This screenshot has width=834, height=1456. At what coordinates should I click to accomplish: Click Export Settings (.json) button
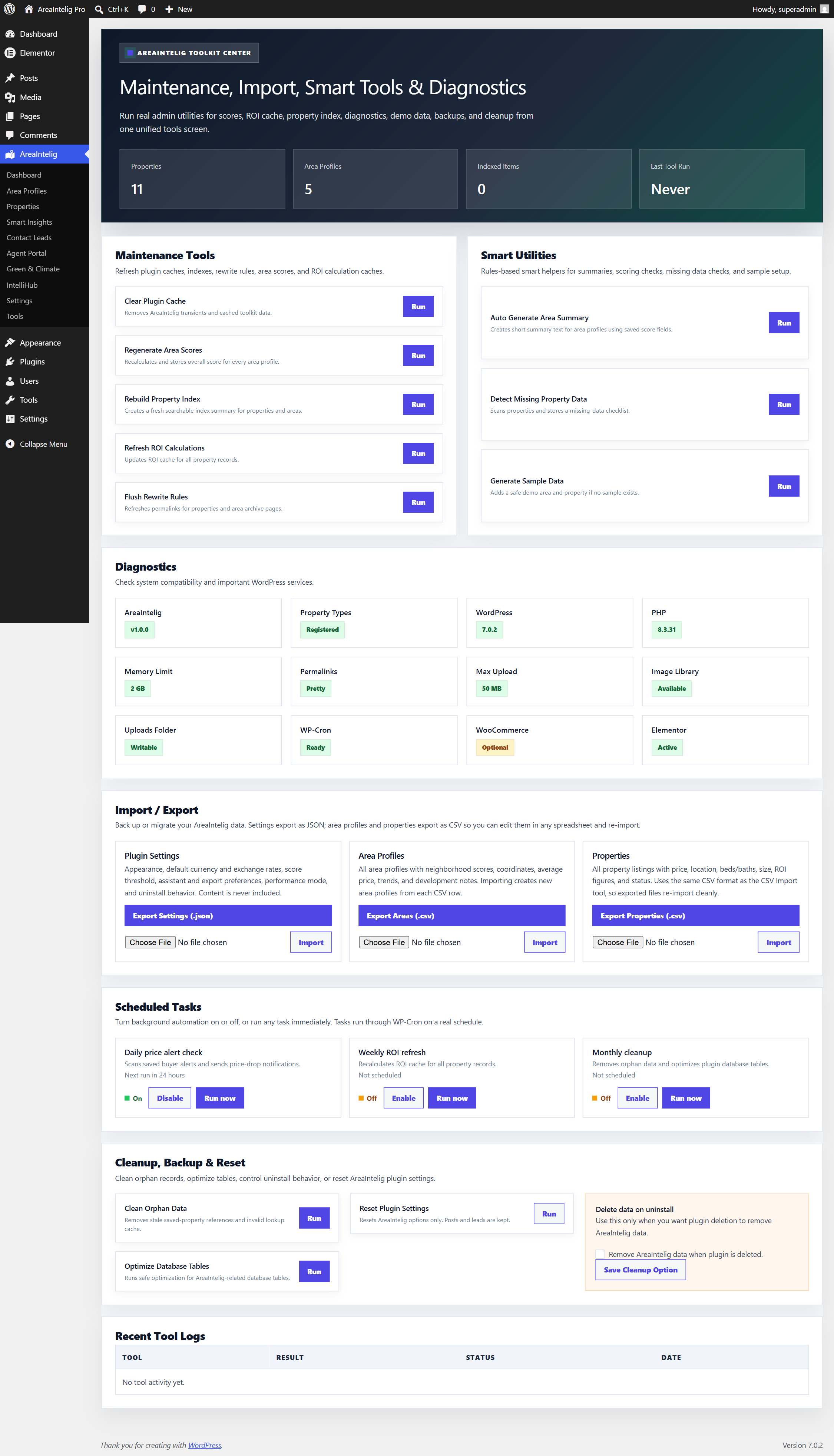(x=228, y=915)
